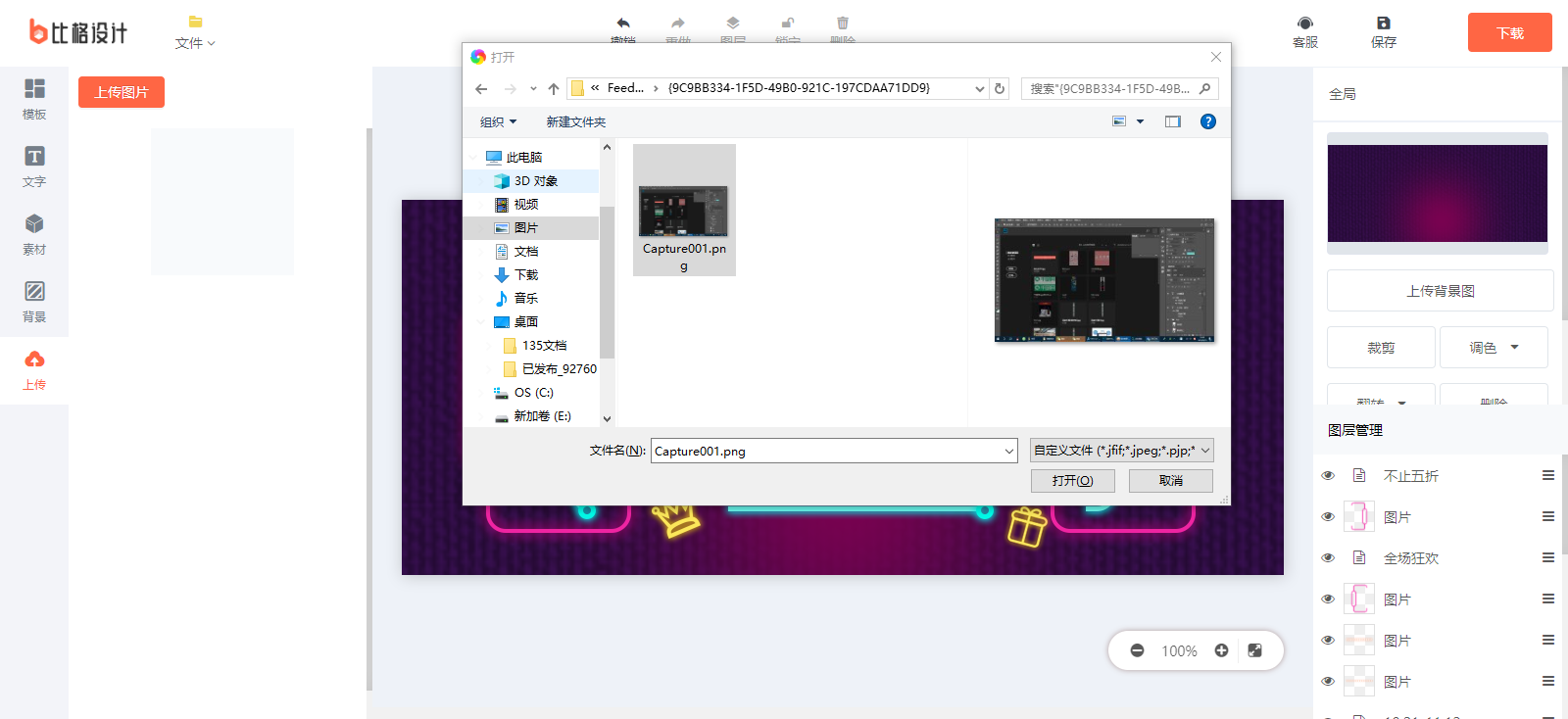Open the 素材 materials panel
The height and width of the screenshot is (719, 1568).
(x=34, y=234)
